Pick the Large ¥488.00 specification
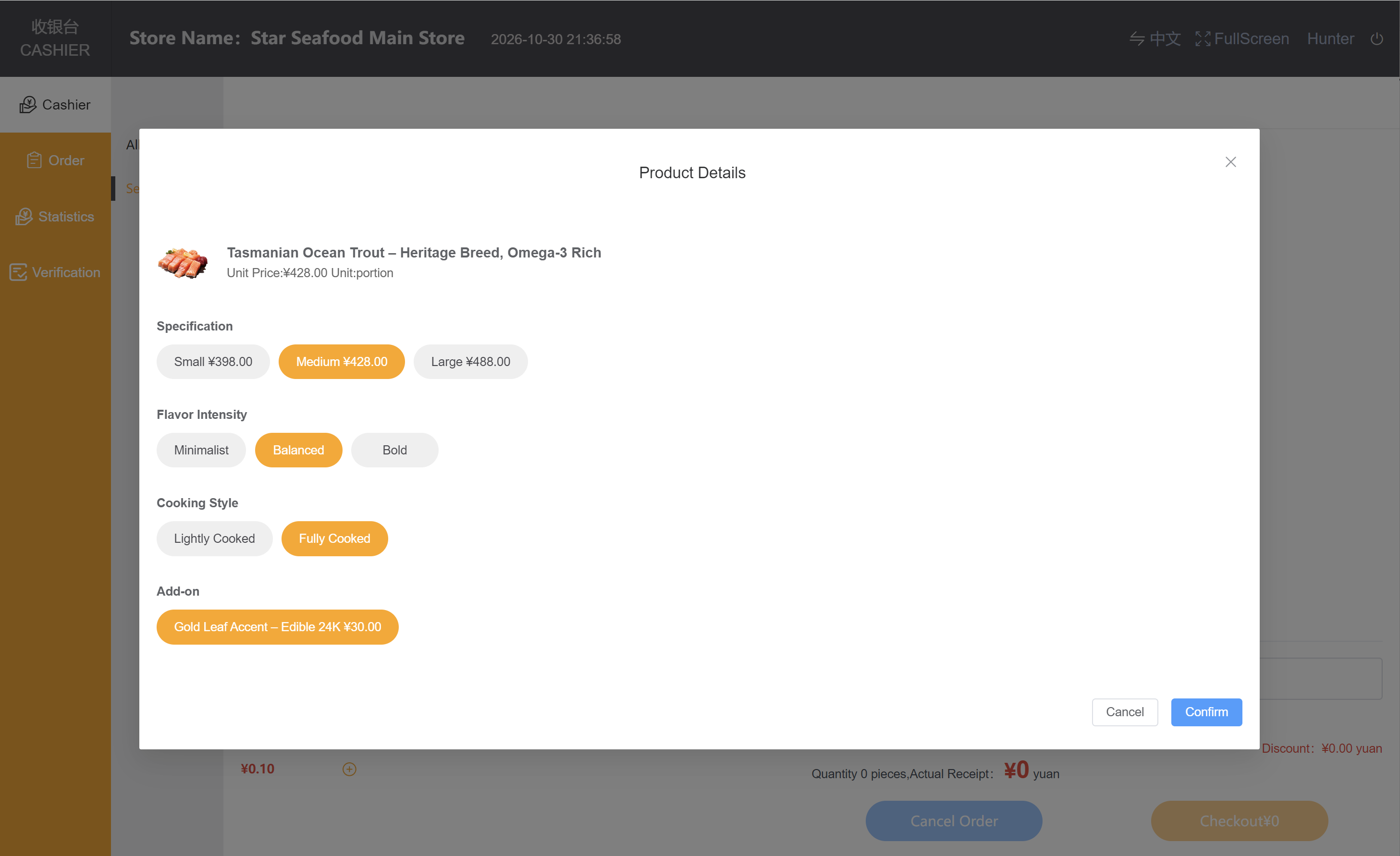The height and width of the screenshot is (856, 1400). (x=470, y=362)
